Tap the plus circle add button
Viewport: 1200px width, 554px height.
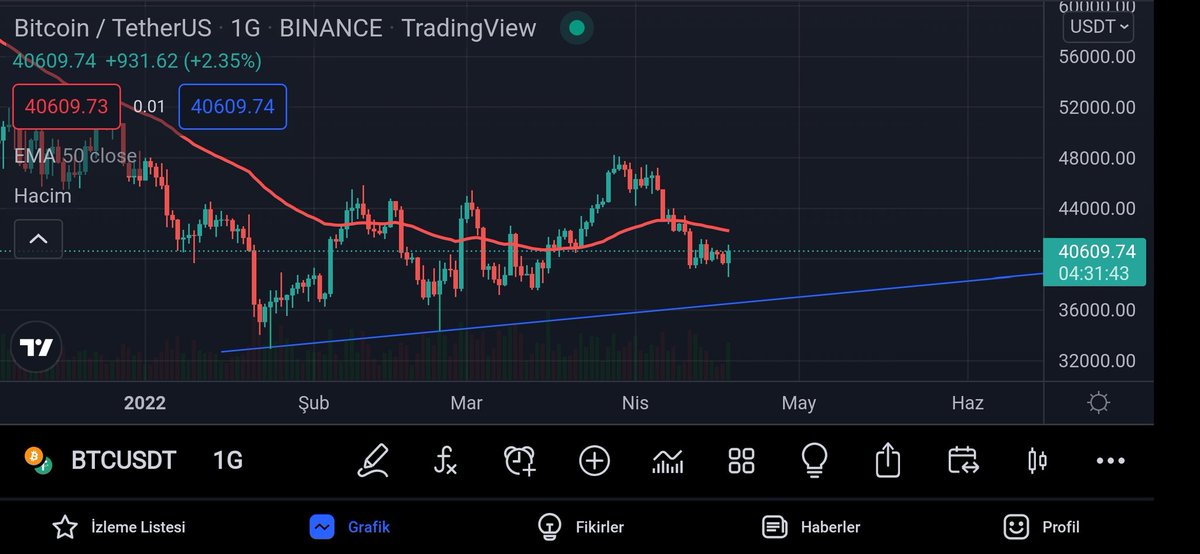[x=594, y=460]
